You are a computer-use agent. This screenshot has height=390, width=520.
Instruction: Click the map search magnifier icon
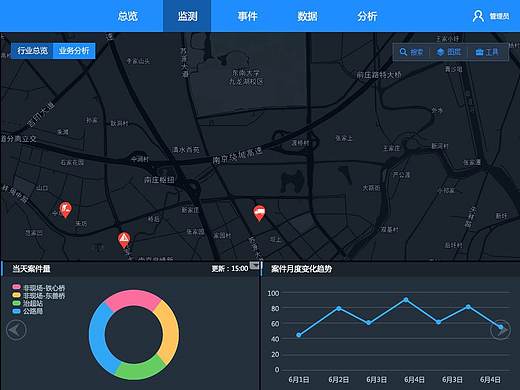pos(403,52)
